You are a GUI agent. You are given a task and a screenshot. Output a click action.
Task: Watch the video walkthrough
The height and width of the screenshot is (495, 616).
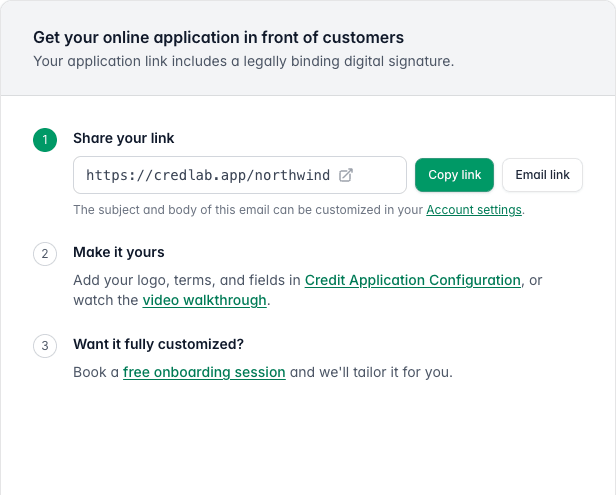[x=204, y=300]
